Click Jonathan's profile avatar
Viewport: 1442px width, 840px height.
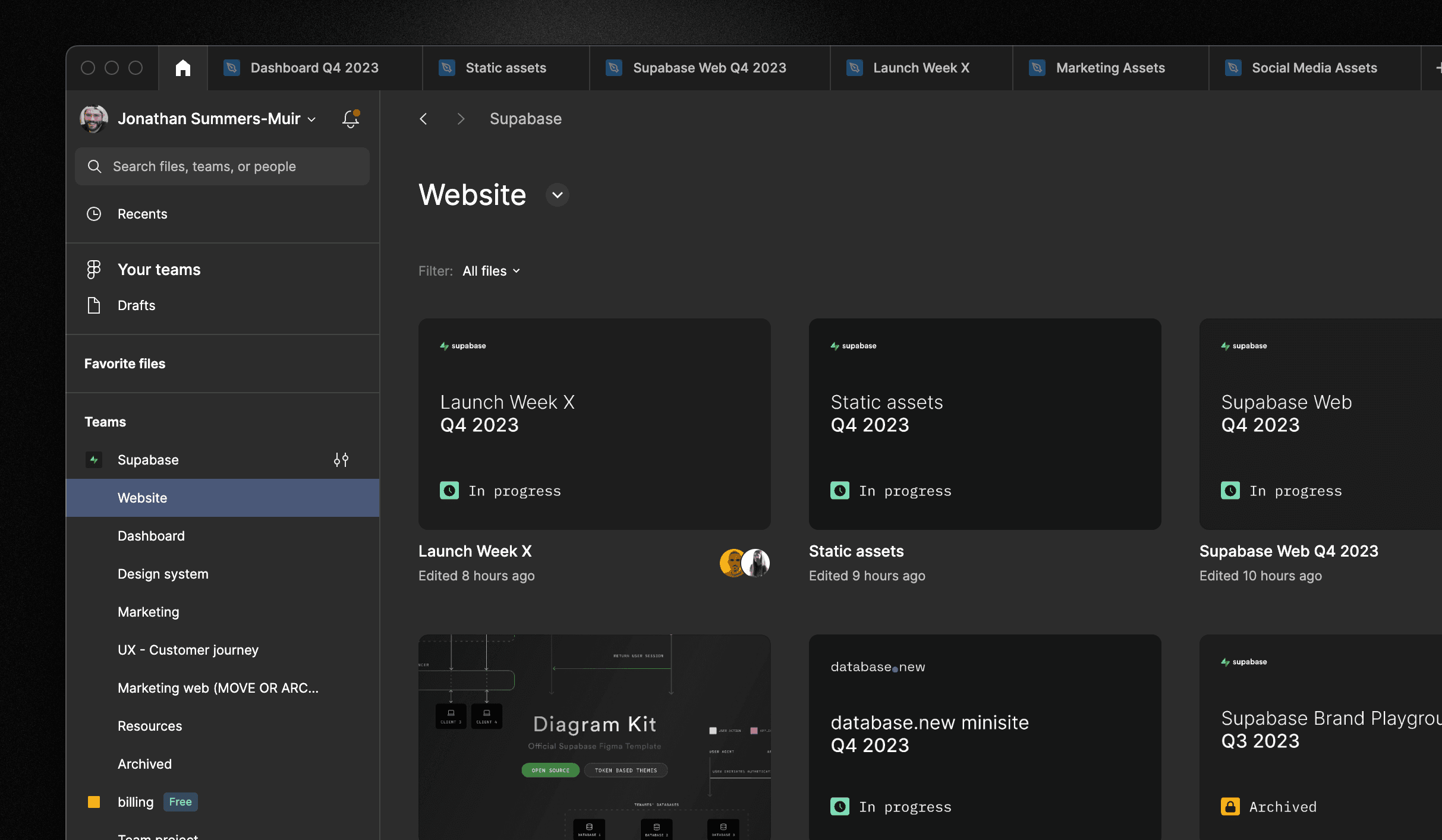pos(94,119)
